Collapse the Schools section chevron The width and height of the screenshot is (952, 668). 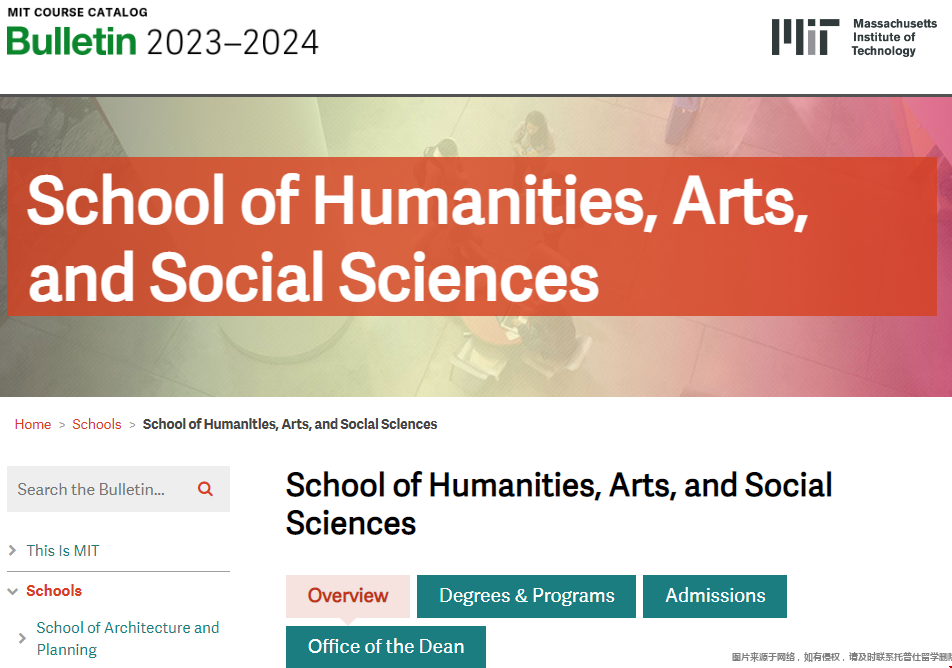13,591
